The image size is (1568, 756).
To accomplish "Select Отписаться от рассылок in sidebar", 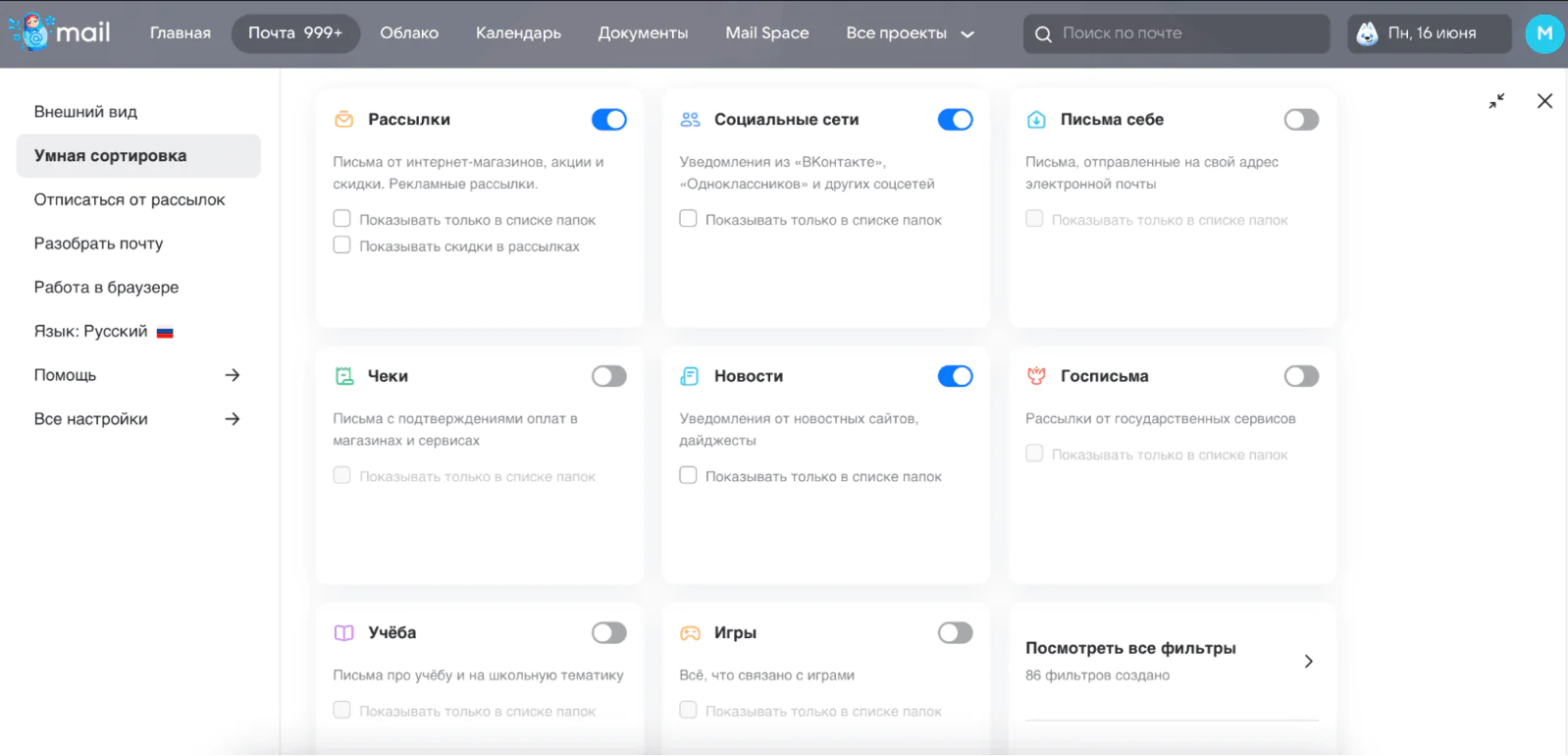I will (x=130, y=199).
